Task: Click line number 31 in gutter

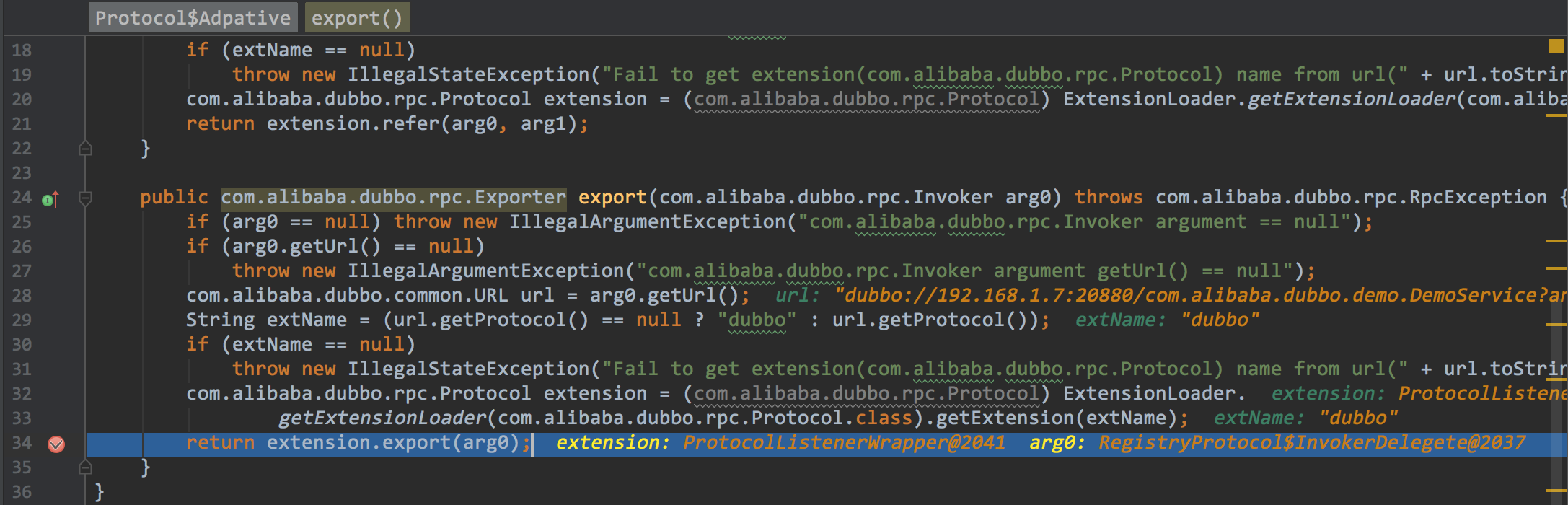Action: tap(22, 369)
